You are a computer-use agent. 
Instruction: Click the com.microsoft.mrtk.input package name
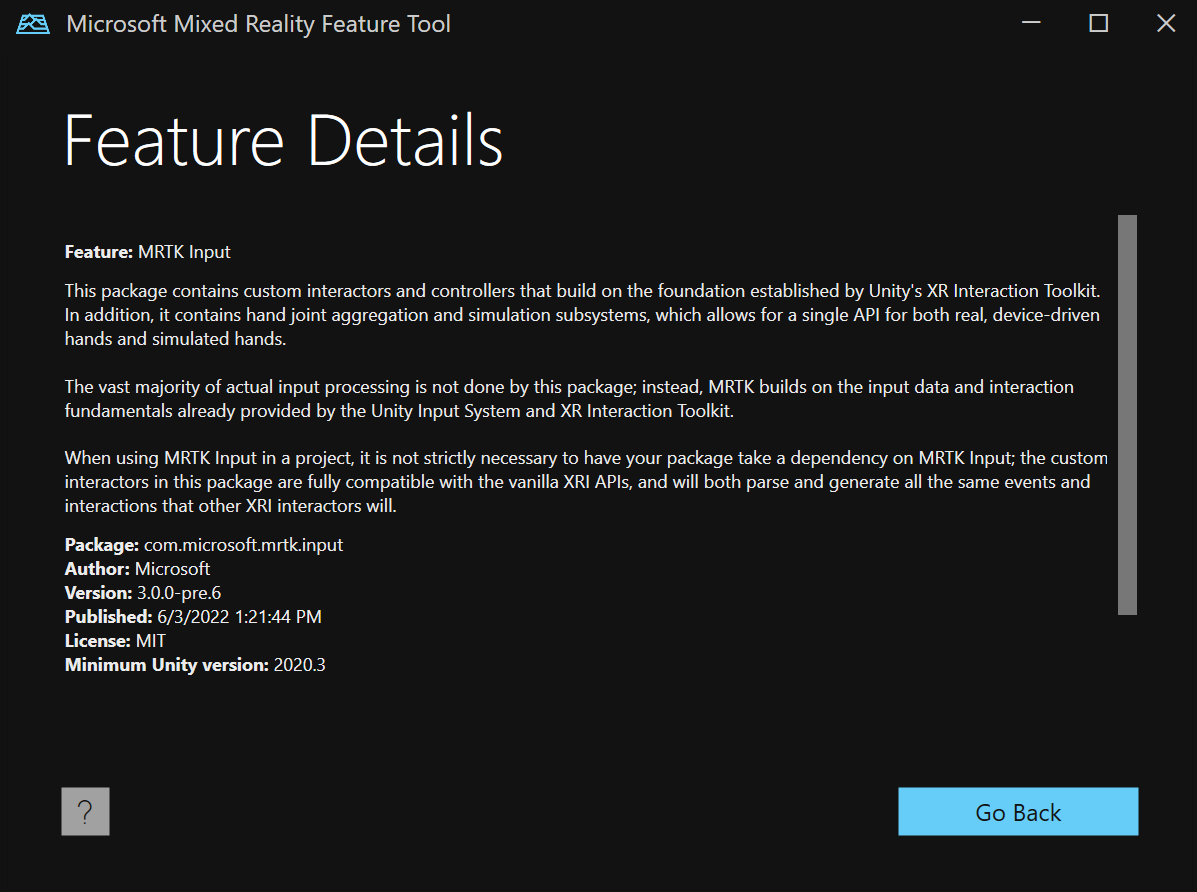point(243,545)
